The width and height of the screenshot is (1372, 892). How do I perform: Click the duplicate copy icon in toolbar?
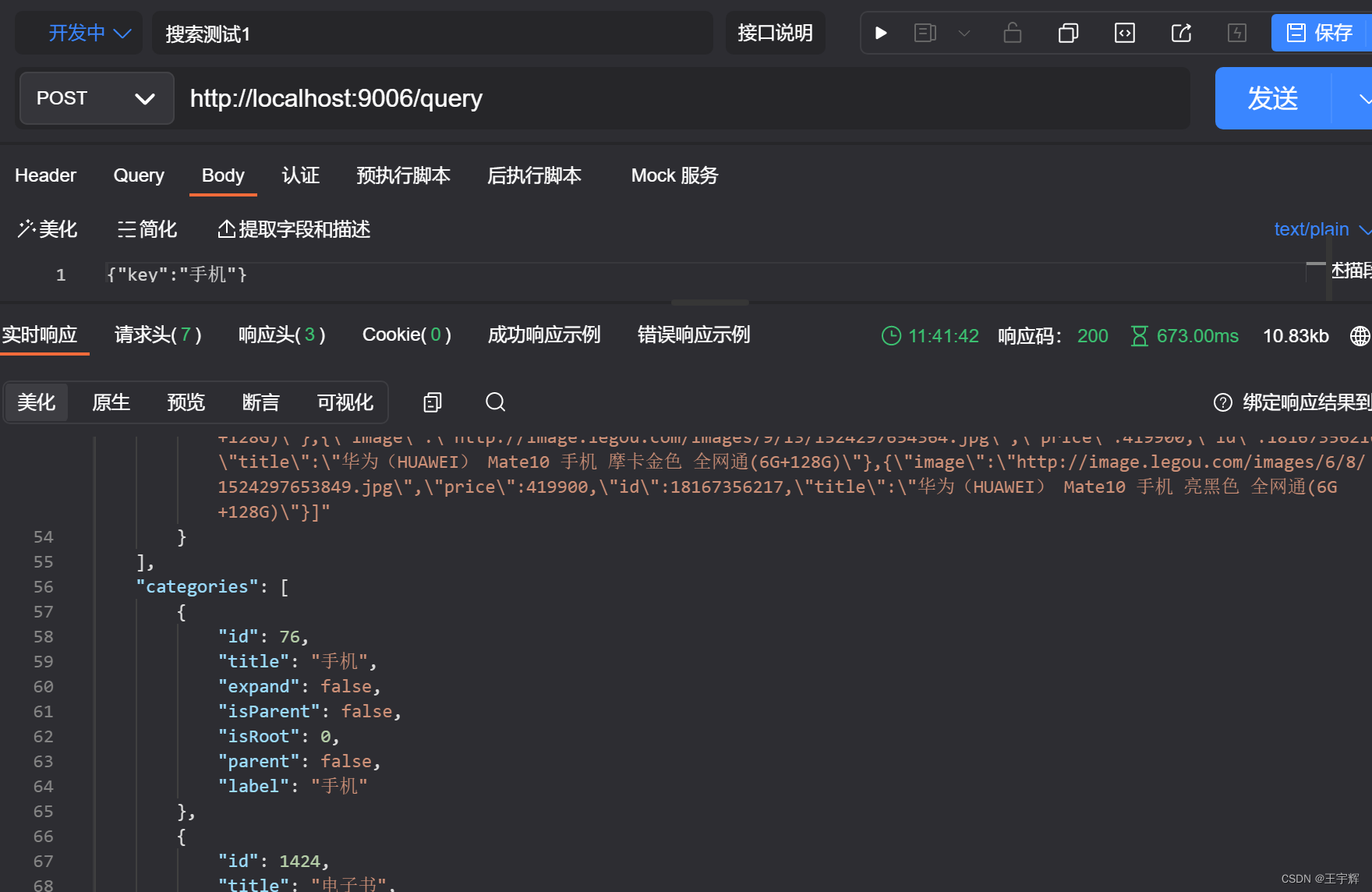tap(1068, 33)
